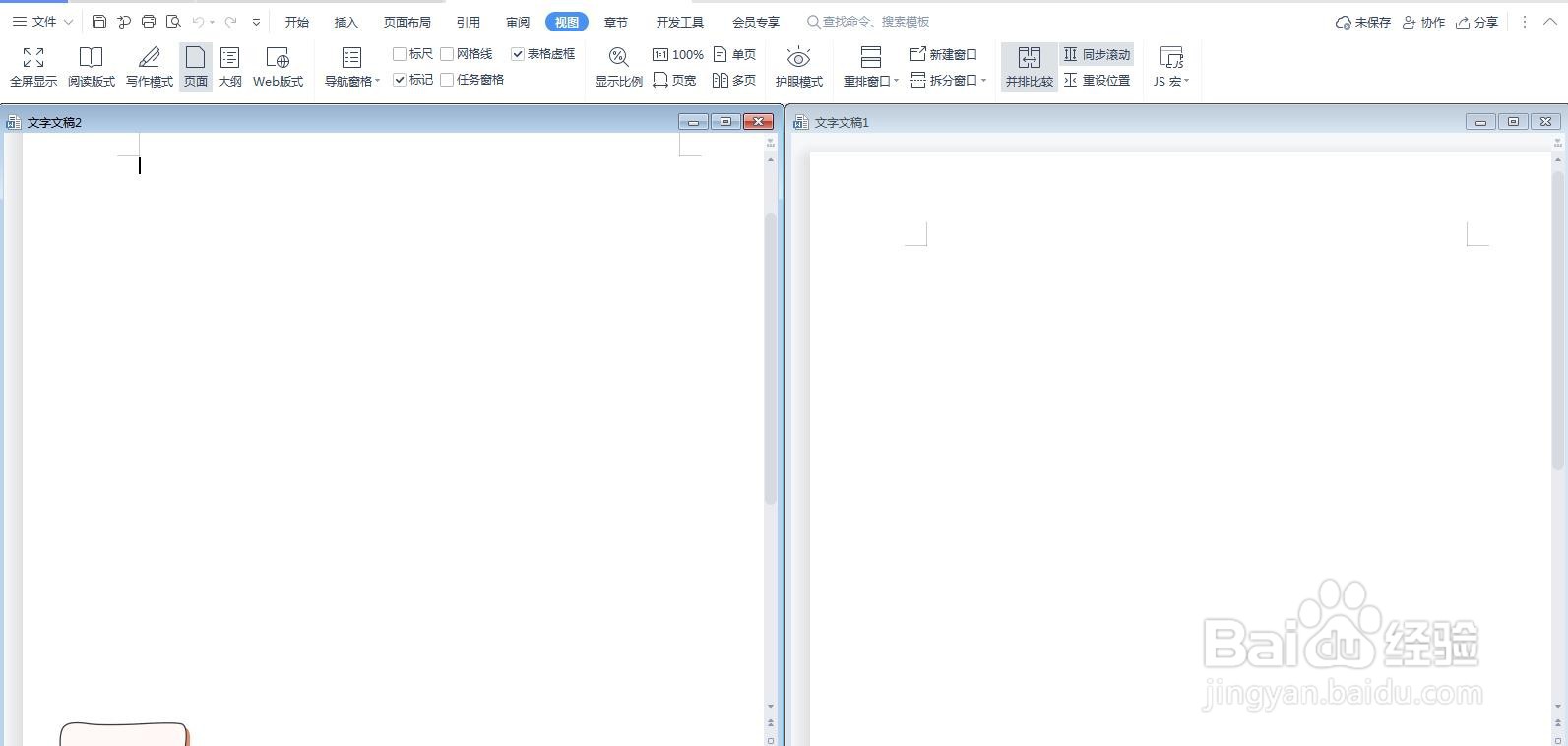Open the 开发工具 Developer tab
Screen dimensions: 1568x746
point(680,22)
